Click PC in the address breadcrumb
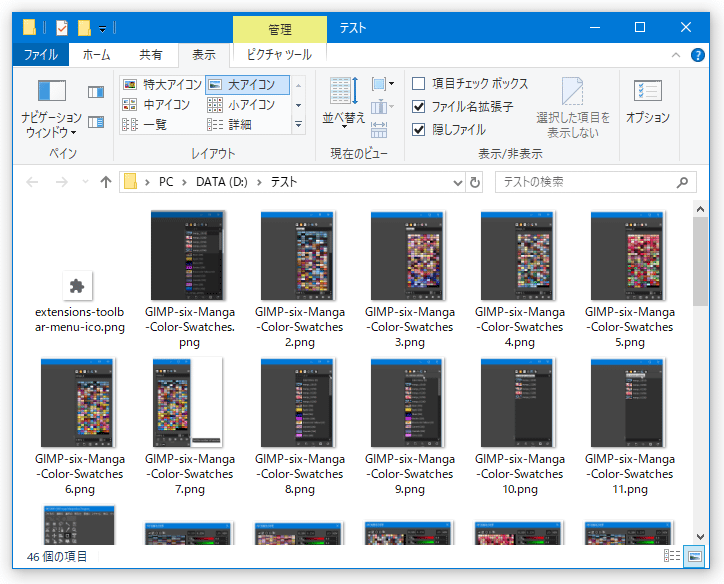 coord(166,182)
